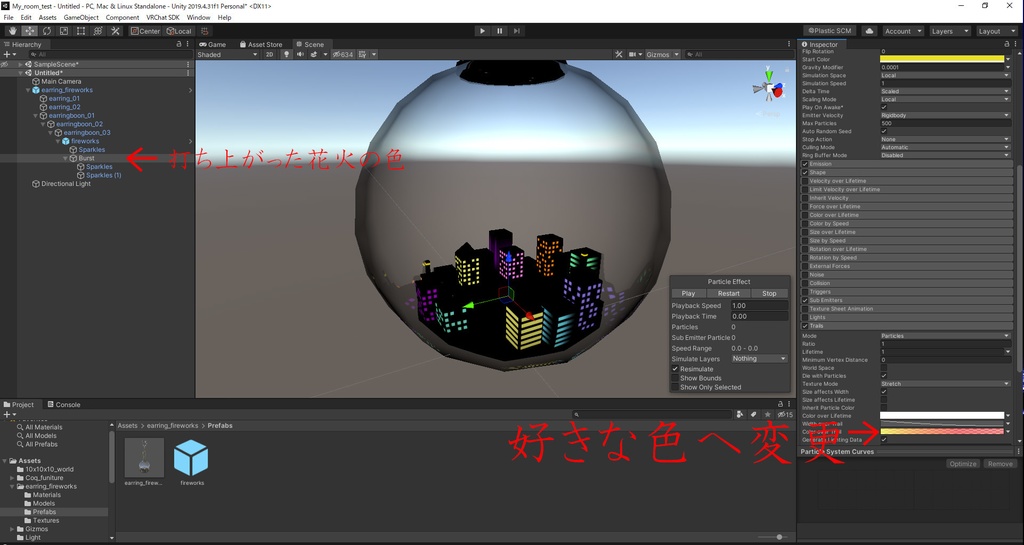1024x545 pixels.
Task: Select the Move tool
Action: [30, 31]
